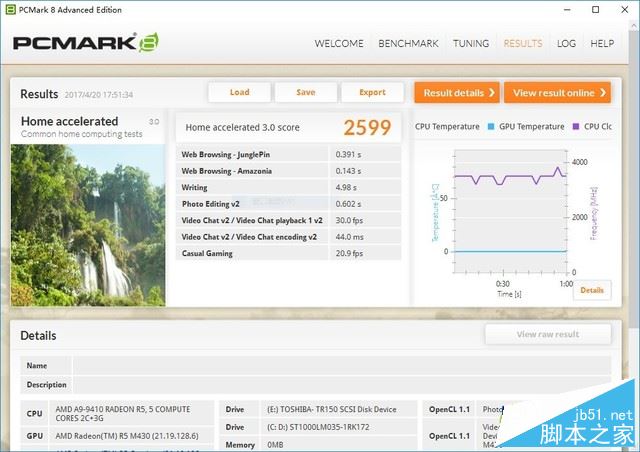
Task: Click the Export button
Action: (372, 92)
